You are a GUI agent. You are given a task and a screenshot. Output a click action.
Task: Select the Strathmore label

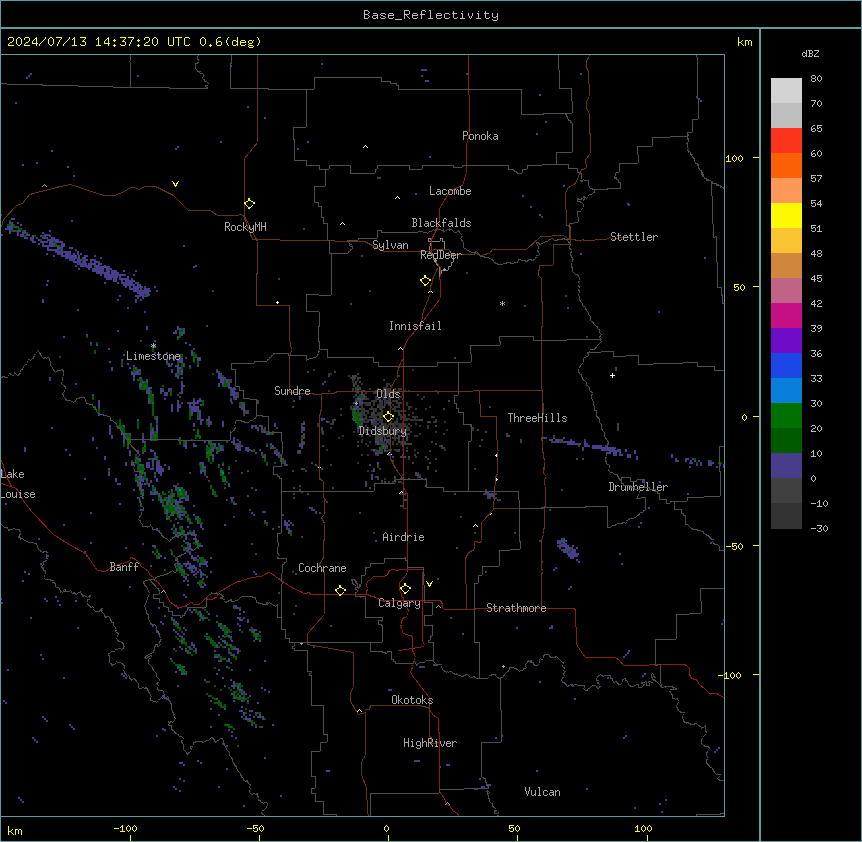point(516,608)
